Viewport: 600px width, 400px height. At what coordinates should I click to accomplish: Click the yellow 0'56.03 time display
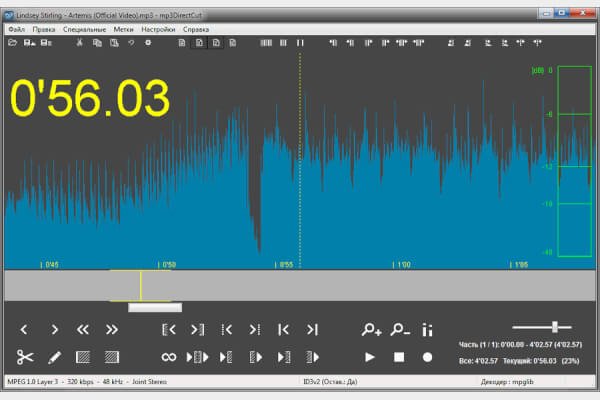pos(90,98)
